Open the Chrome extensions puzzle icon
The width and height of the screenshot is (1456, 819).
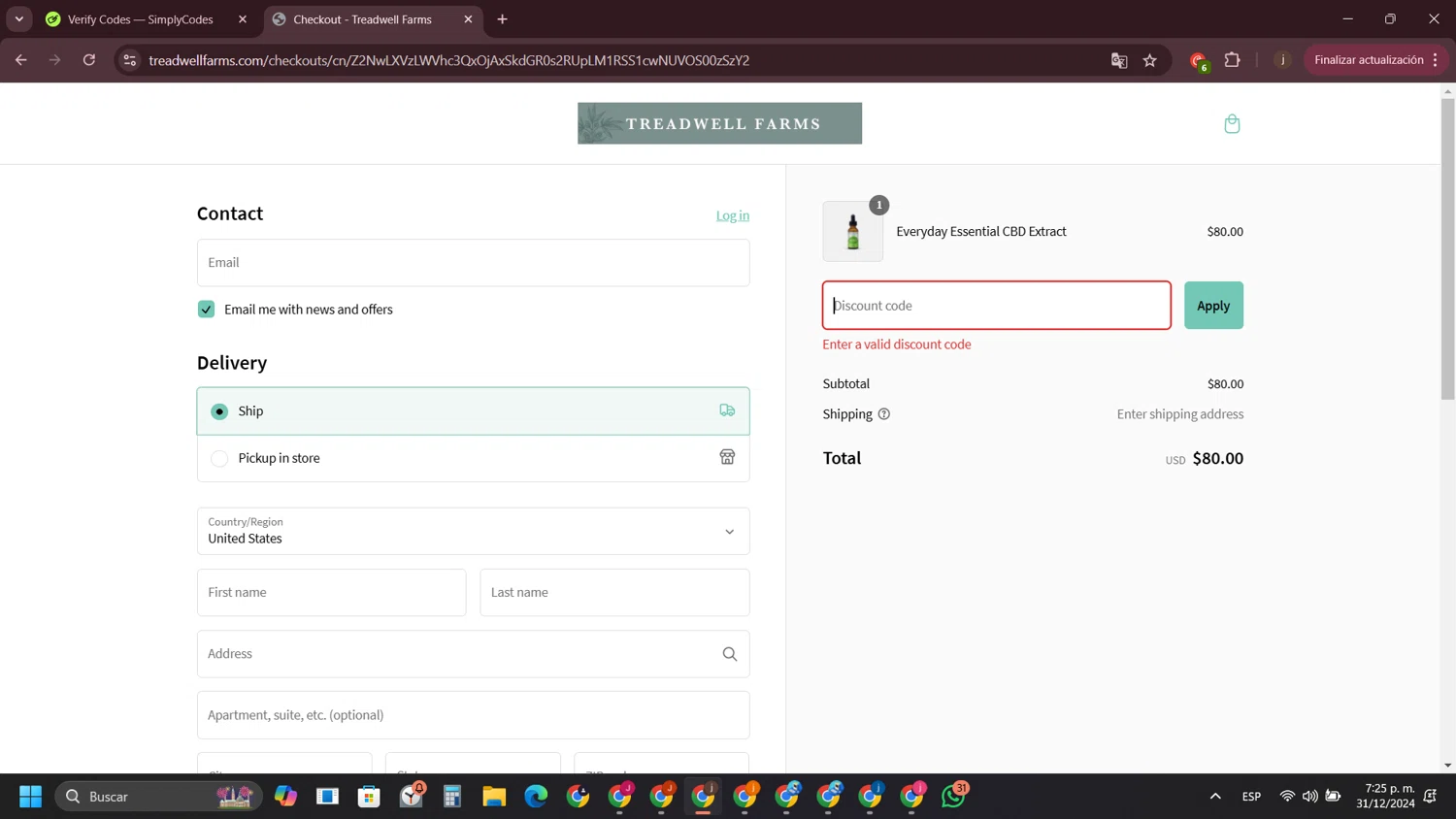pyautogui.click(x=1232, y=60)
